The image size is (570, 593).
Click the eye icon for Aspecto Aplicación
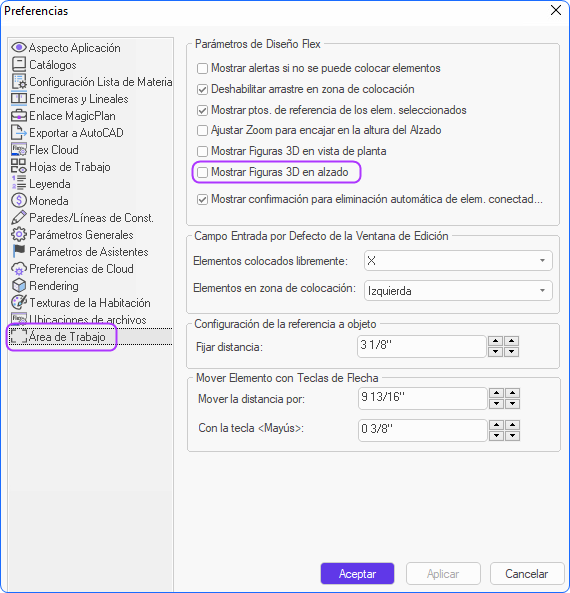click(19, 48)
